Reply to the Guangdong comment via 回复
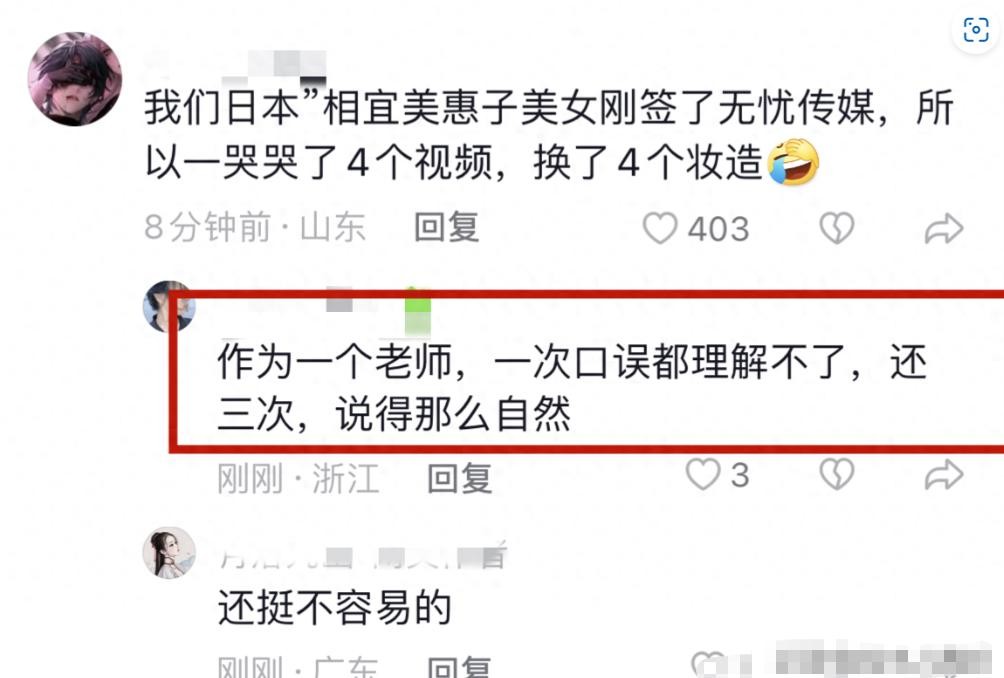The height and width of the screenshot is (678, 1004). (459, 667)
